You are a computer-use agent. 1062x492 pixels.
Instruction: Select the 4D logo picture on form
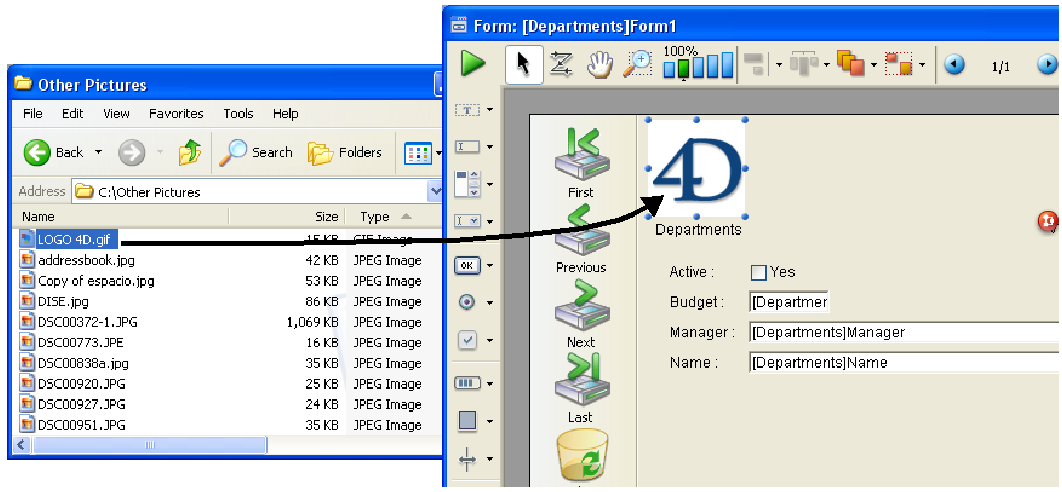point(696,168)
